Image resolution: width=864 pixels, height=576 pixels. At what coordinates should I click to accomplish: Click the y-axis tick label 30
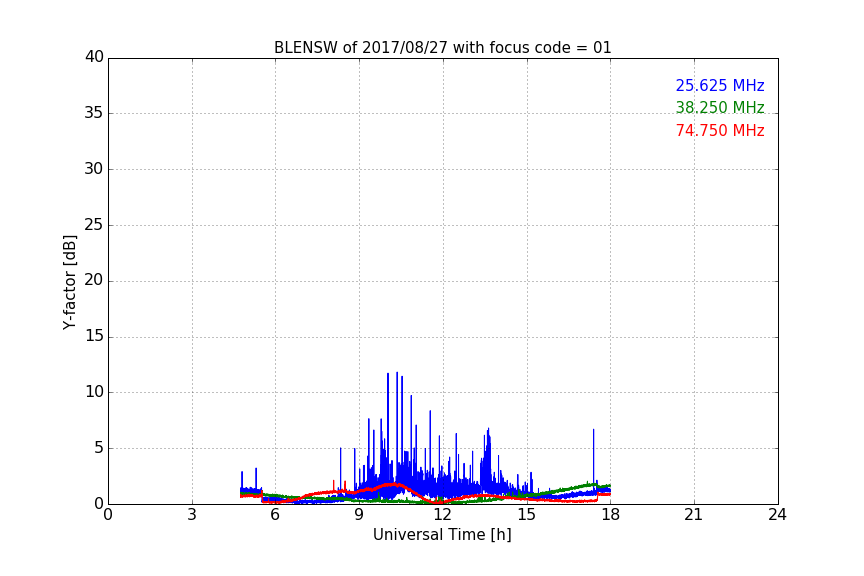point(94,169)
